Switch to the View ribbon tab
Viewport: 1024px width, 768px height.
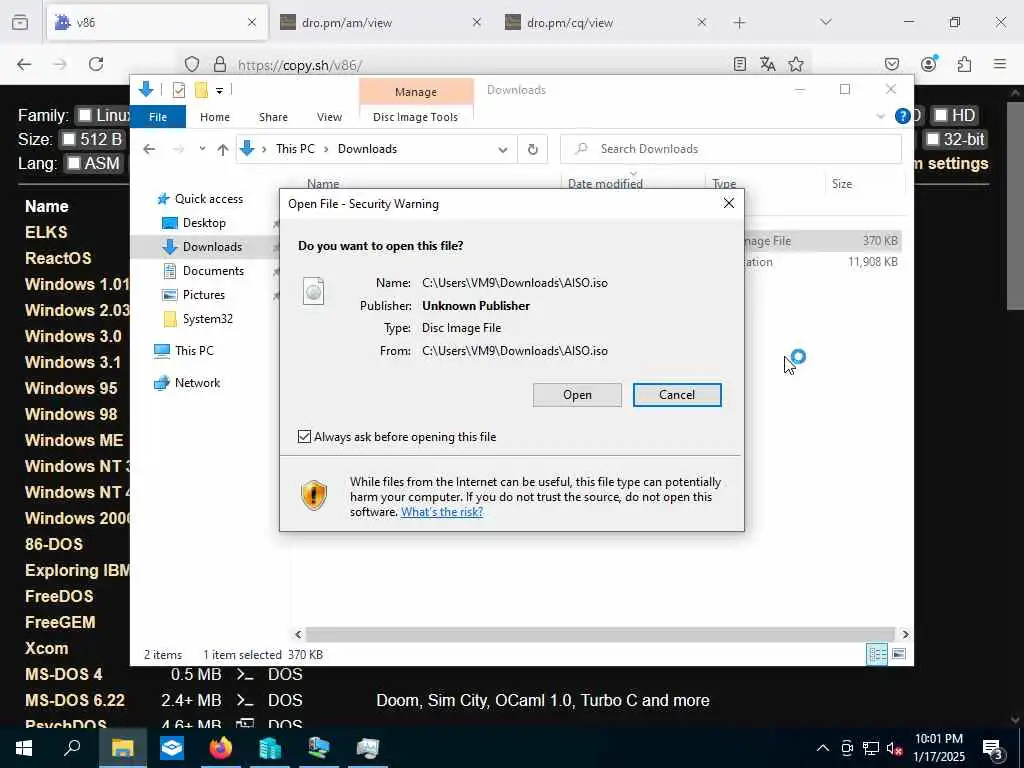pos(329,117)
